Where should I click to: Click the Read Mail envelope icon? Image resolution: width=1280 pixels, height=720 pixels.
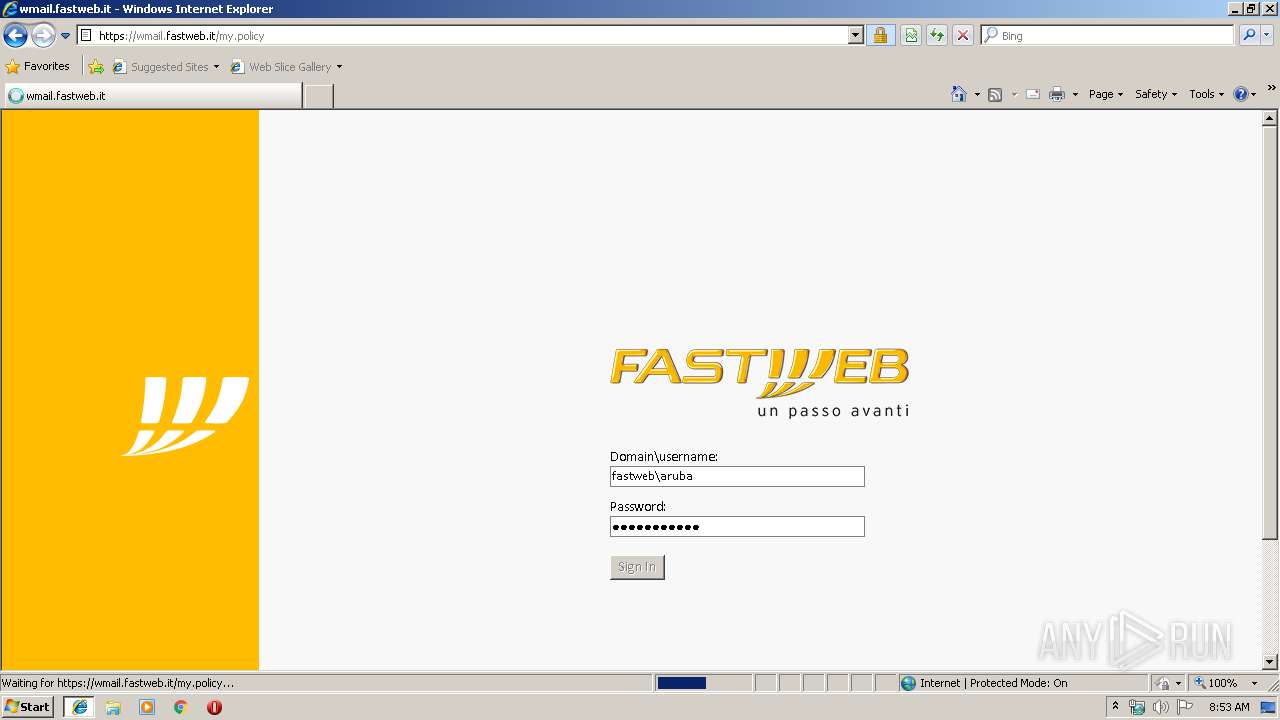[x=1033, y=94]
